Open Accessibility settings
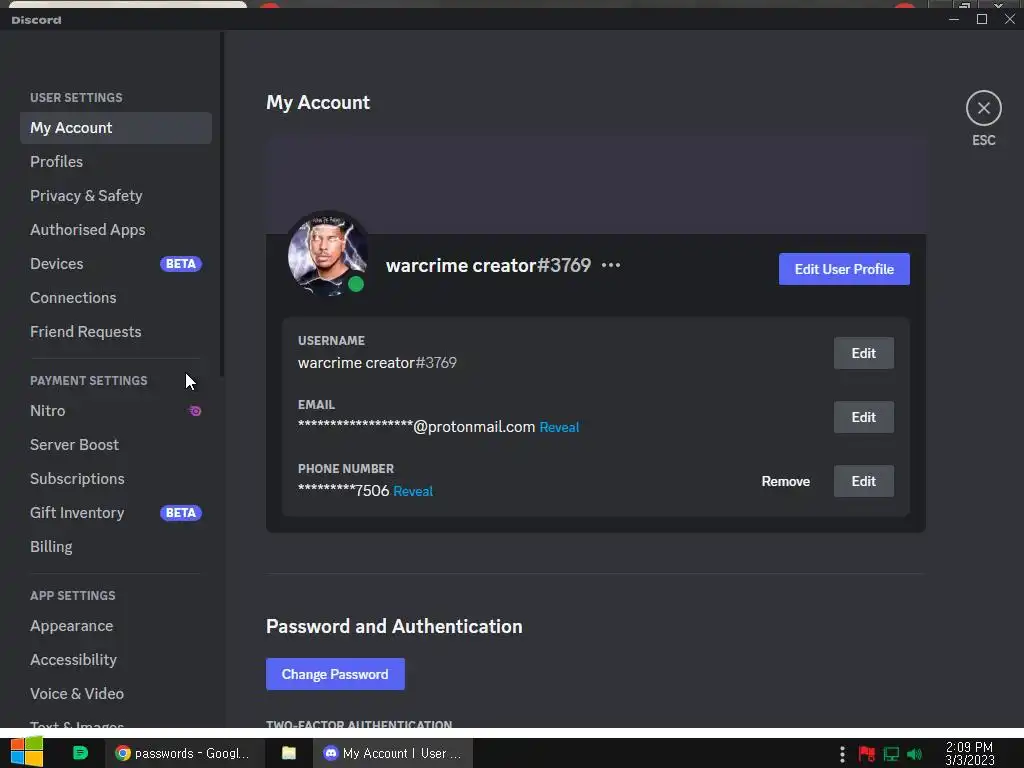The width and height of the screenshot is (1024, 768). coord(116,660)
